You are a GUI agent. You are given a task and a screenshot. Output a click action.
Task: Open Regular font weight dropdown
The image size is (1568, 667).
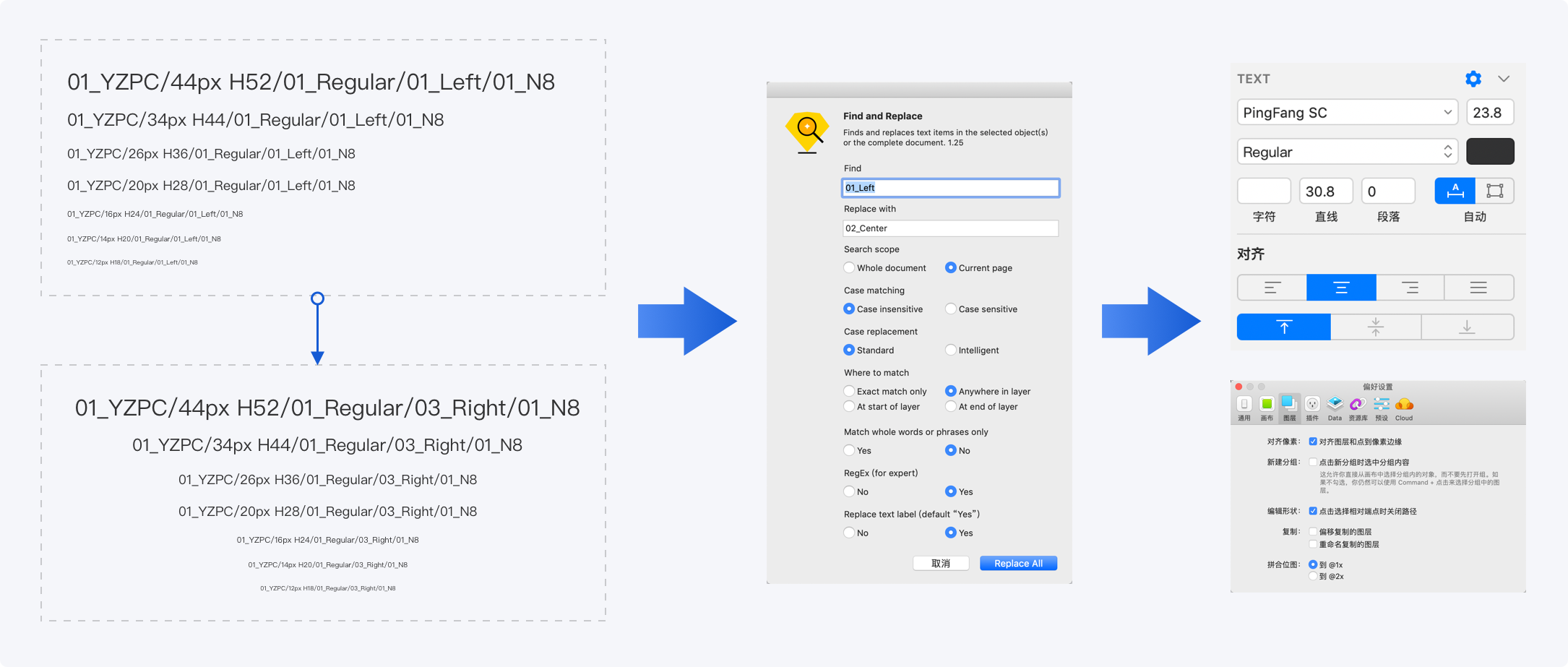pyautogui.click(x=1347, y=152)
